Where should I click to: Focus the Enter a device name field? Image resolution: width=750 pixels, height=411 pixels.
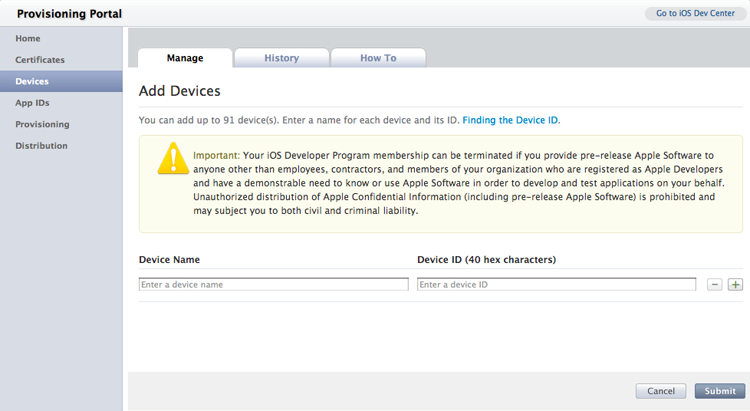274,285
